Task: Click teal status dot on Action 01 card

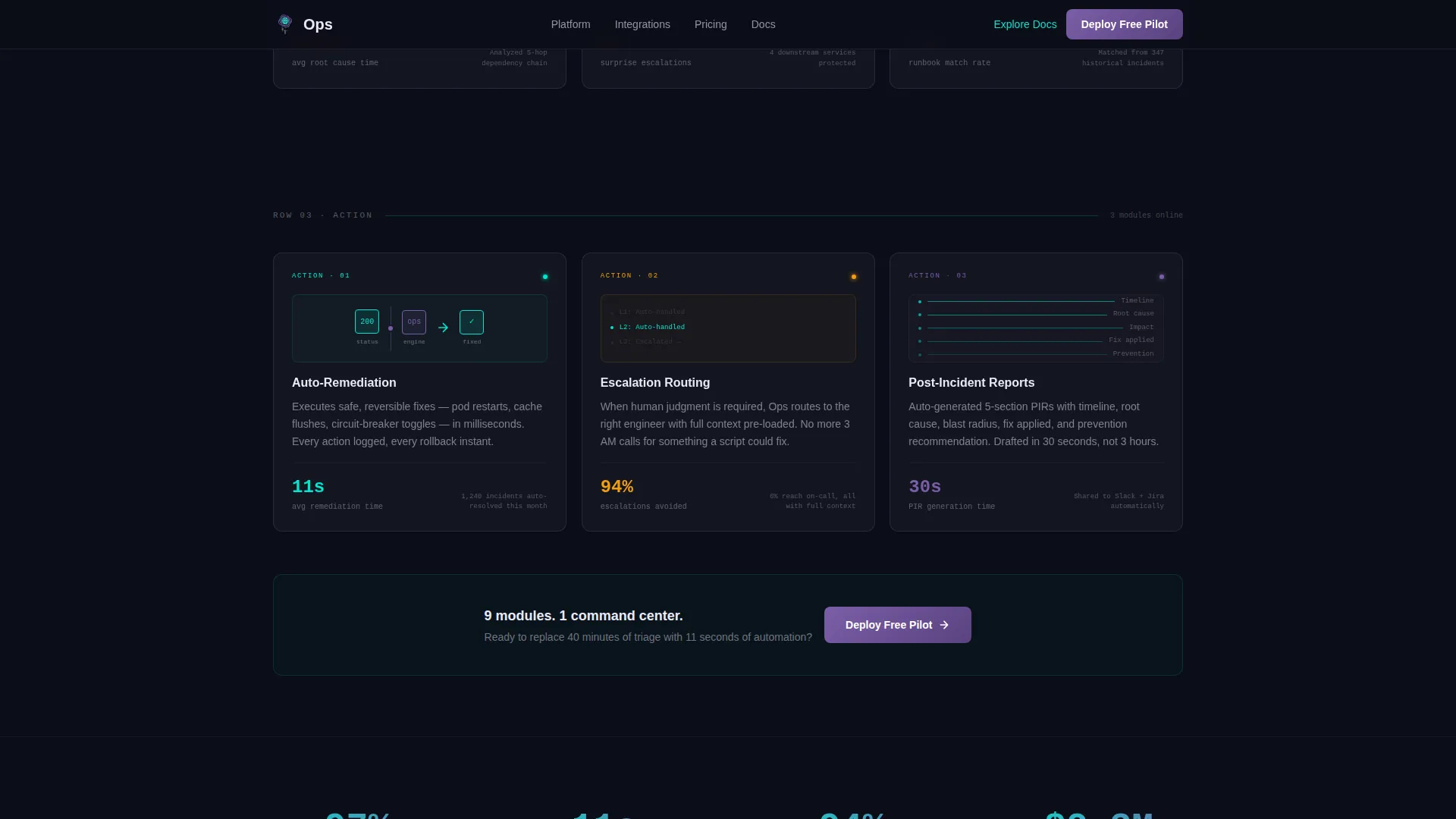Action: (x=544, y=277)
